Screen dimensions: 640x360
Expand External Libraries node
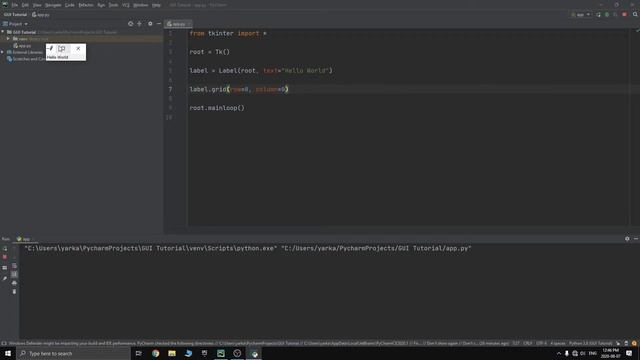[3, 52]
